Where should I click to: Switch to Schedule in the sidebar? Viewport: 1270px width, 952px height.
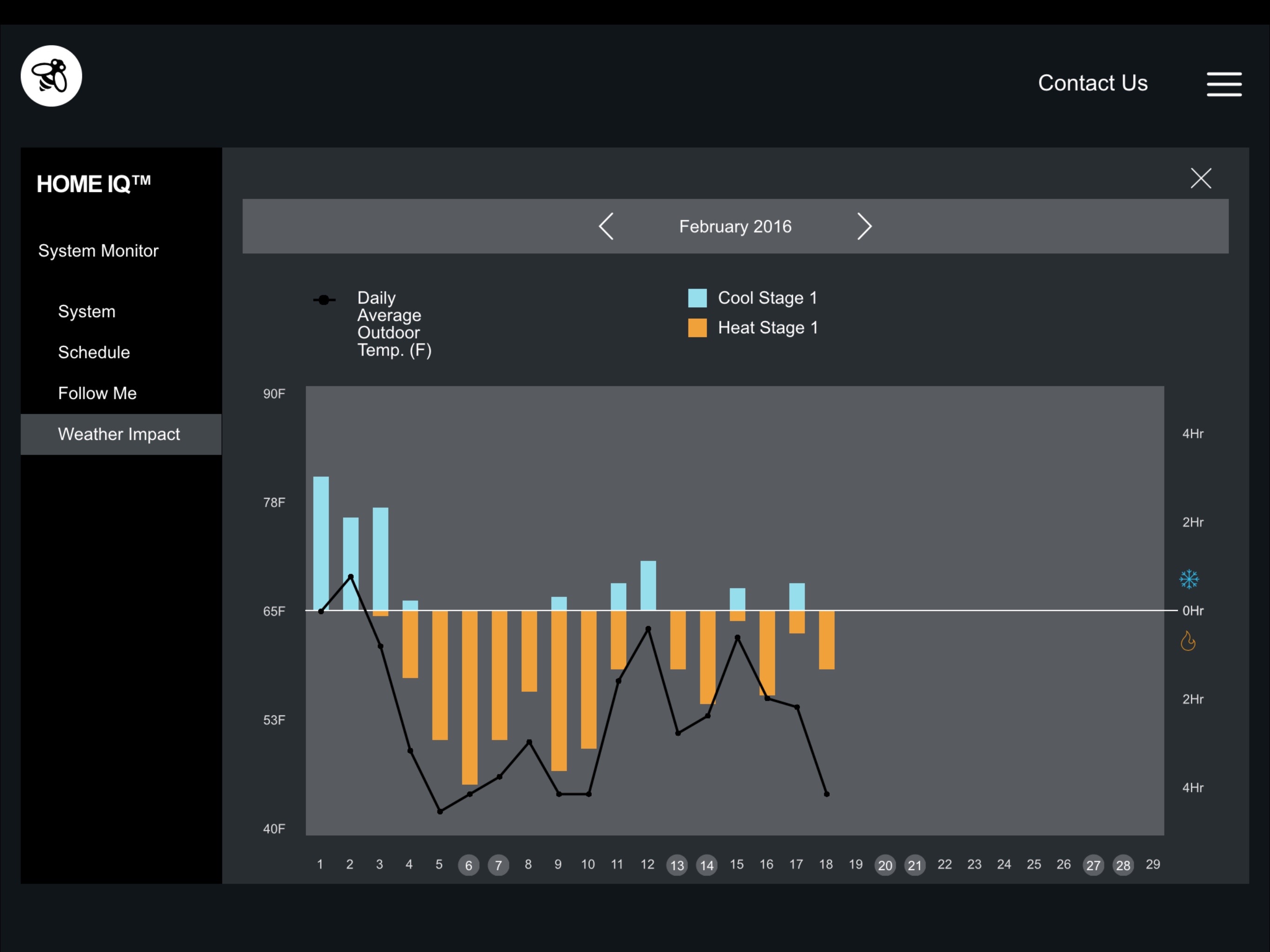[x=93, y=352]
